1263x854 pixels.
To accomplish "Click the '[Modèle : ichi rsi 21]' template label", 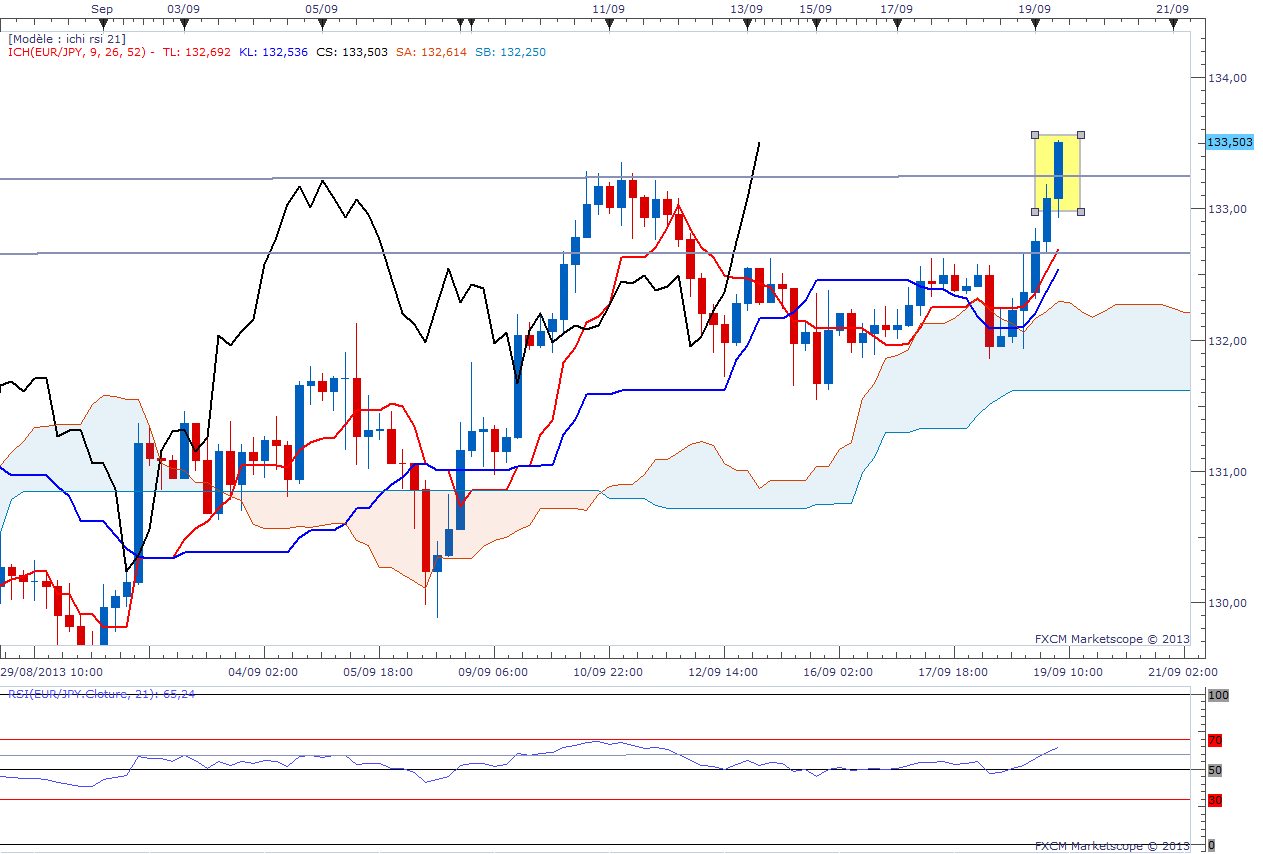I will click(x=67, y=38).
